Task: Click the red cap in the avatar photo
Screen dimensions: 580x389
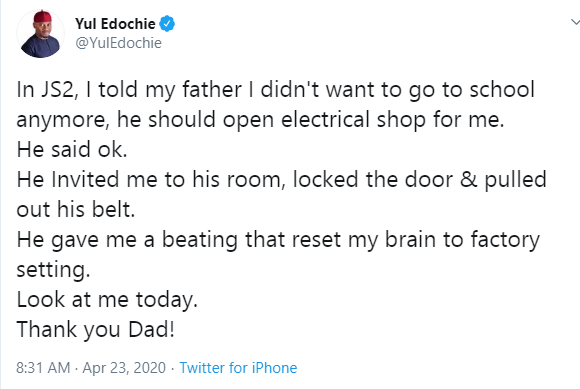Action: pyautogui.click(x=43, y=17)
